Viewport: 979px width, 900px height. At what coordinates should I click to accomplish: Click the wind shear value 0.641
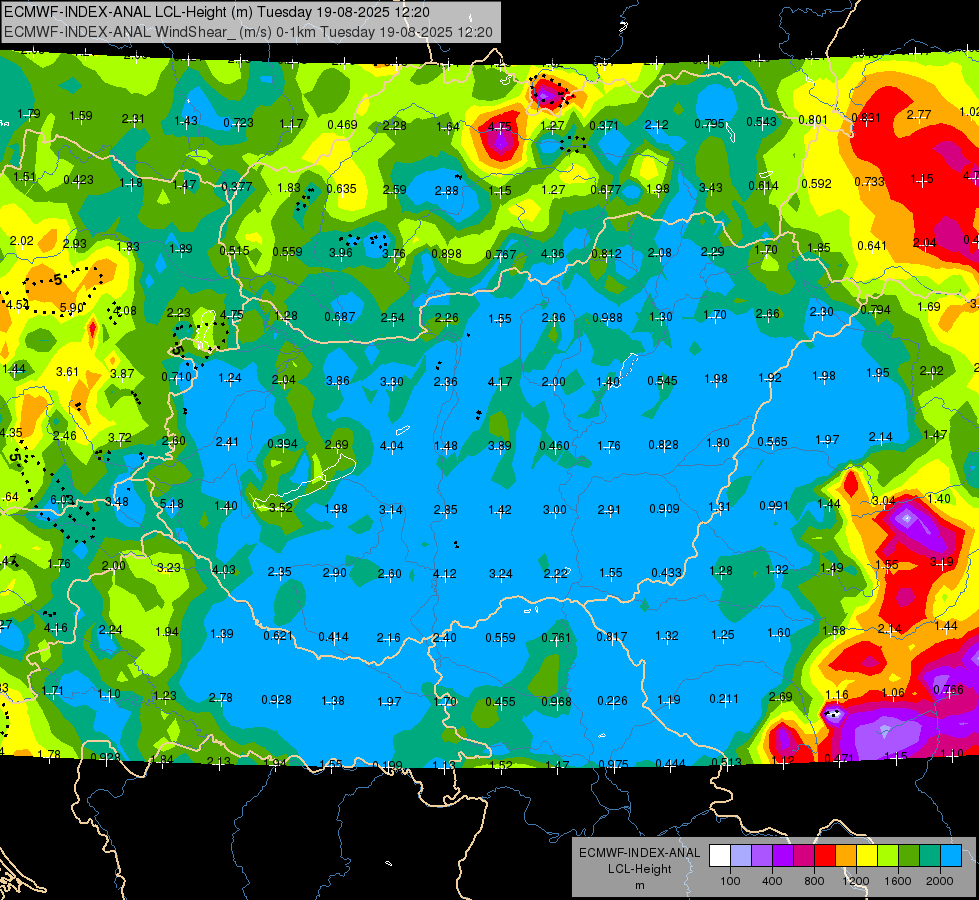point(872,245)
